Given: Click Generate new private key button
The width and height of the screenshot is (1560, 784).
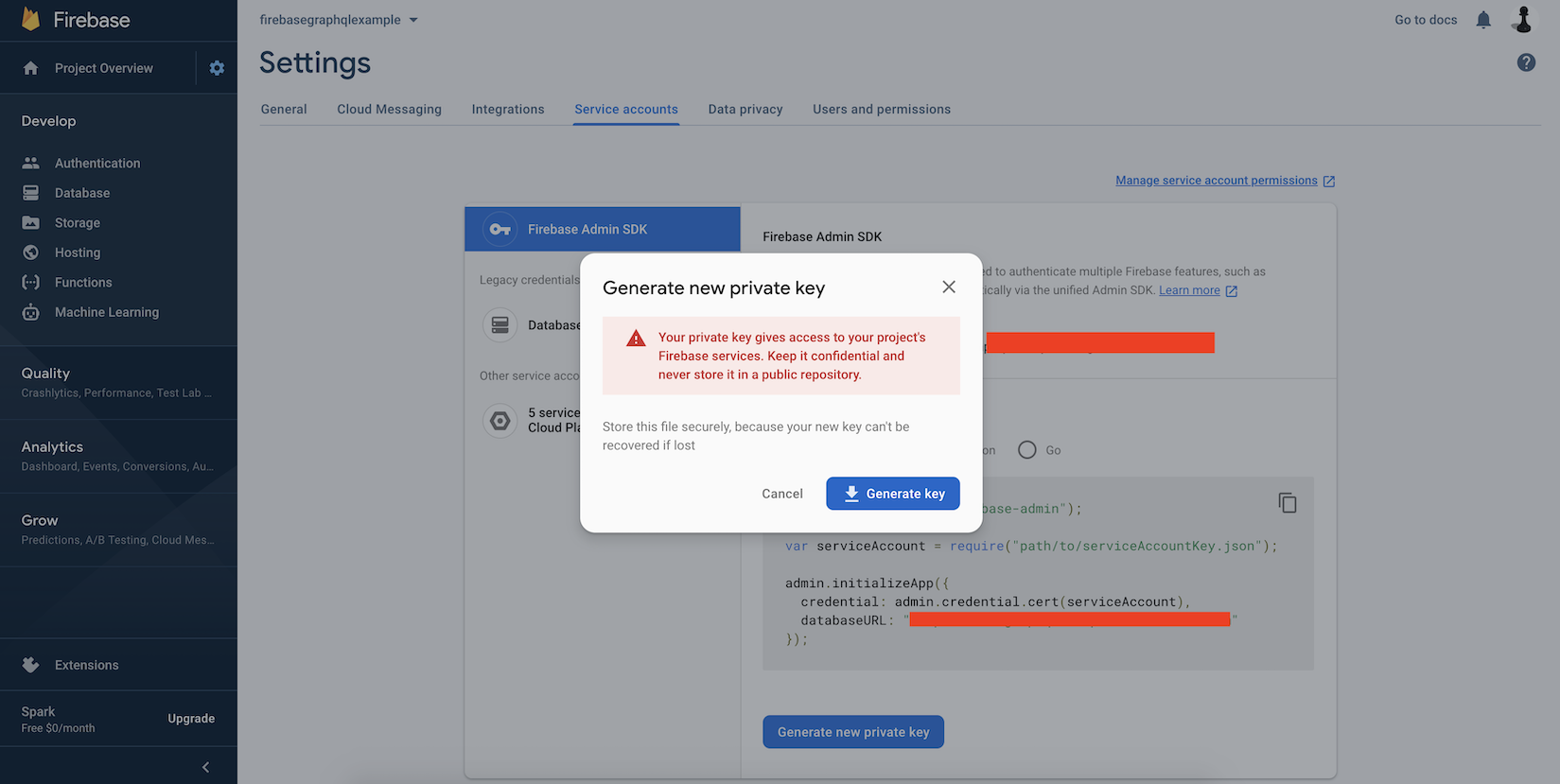Looking at the screenshot, I should pyautogui.click(x=853, y=732).
